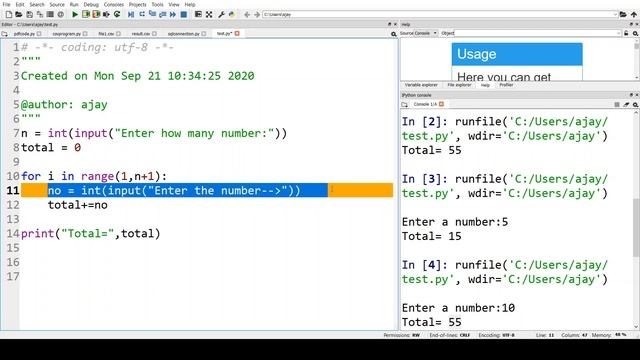
Task: Click the debugger Step icon
Action: 142,15
